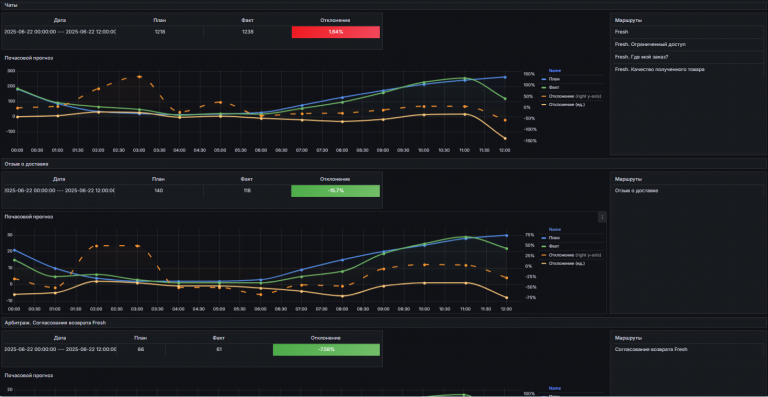Sort Арбитраж table by the Факт column
This screenshot has width=768, height=397.
click(218, 338)
